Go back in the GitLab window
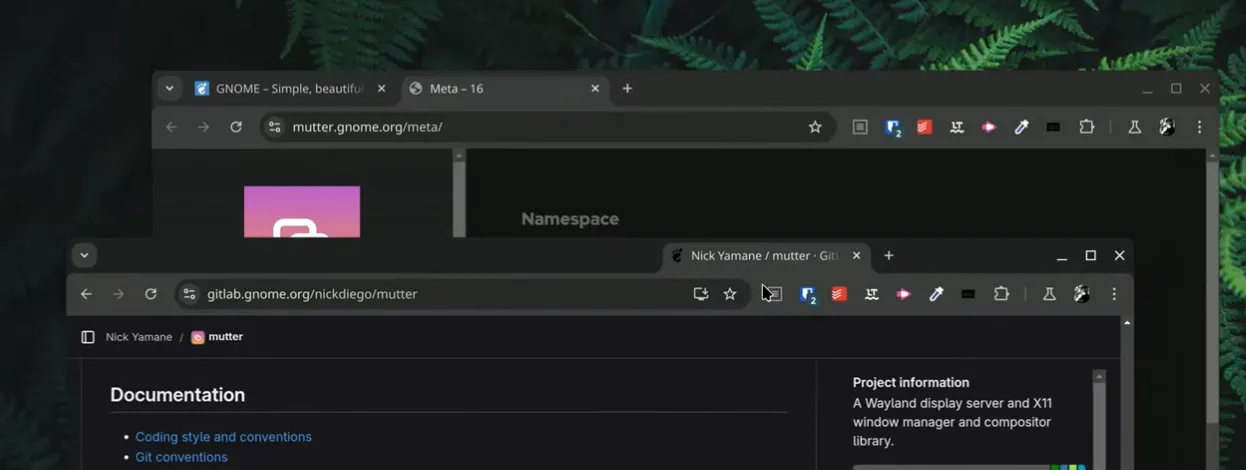 click(86, 294)
